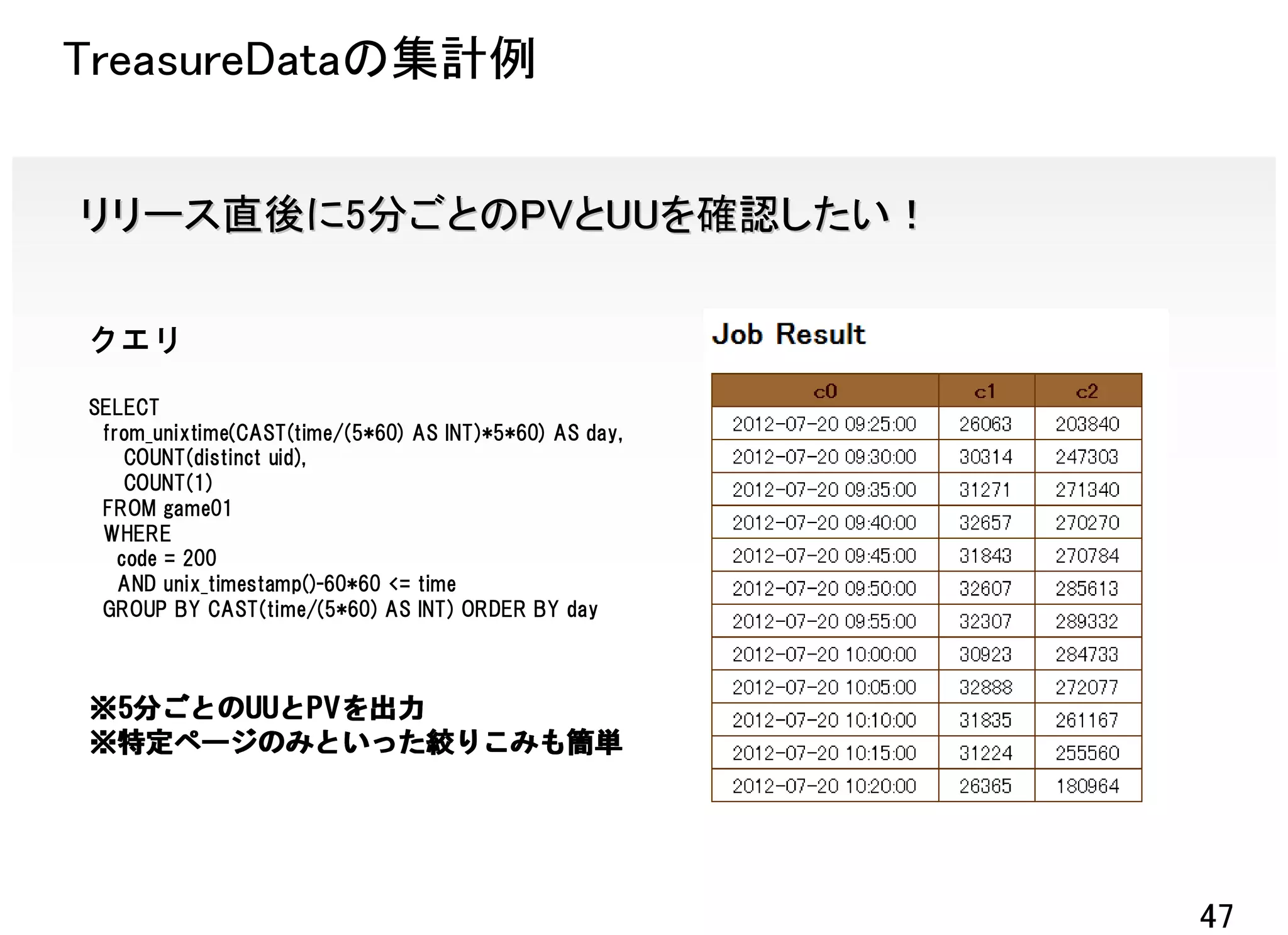Image resolution: width=1288 pixels, height=935 pixels.
Task: Select cell 2012-07-20 09:50:00
Action: click(x=824, y=588)
